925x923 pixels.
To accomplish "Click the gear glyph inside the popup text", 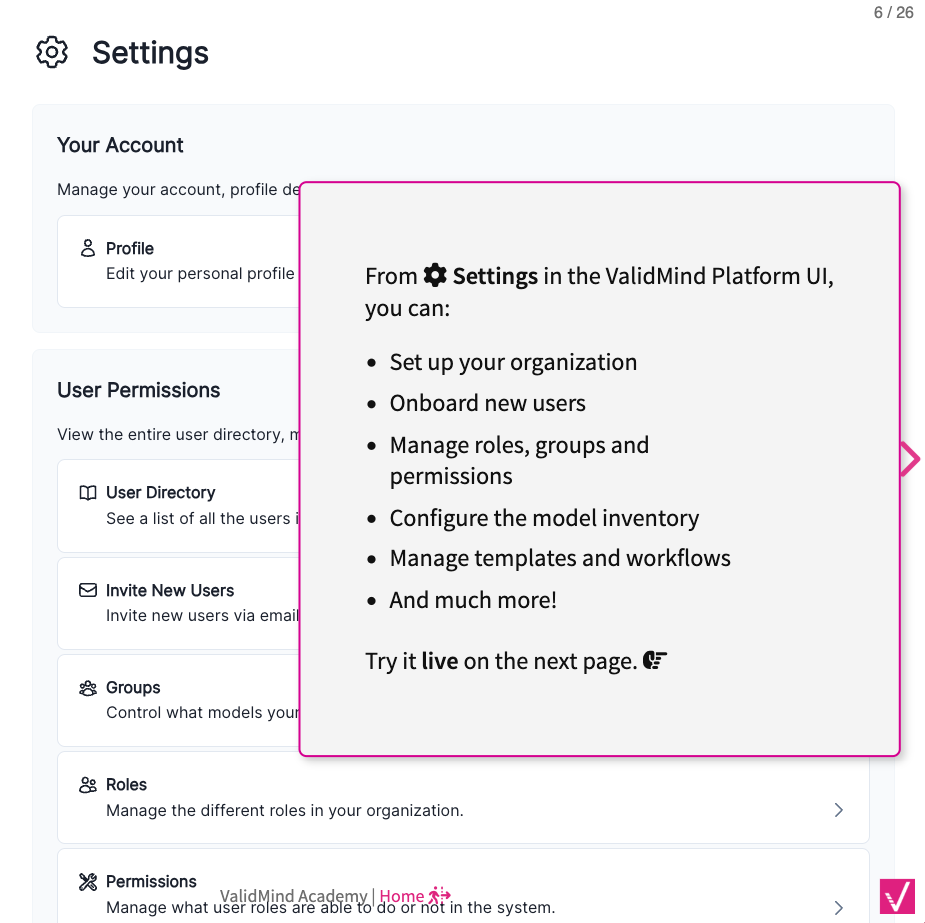I will point(434,275).
